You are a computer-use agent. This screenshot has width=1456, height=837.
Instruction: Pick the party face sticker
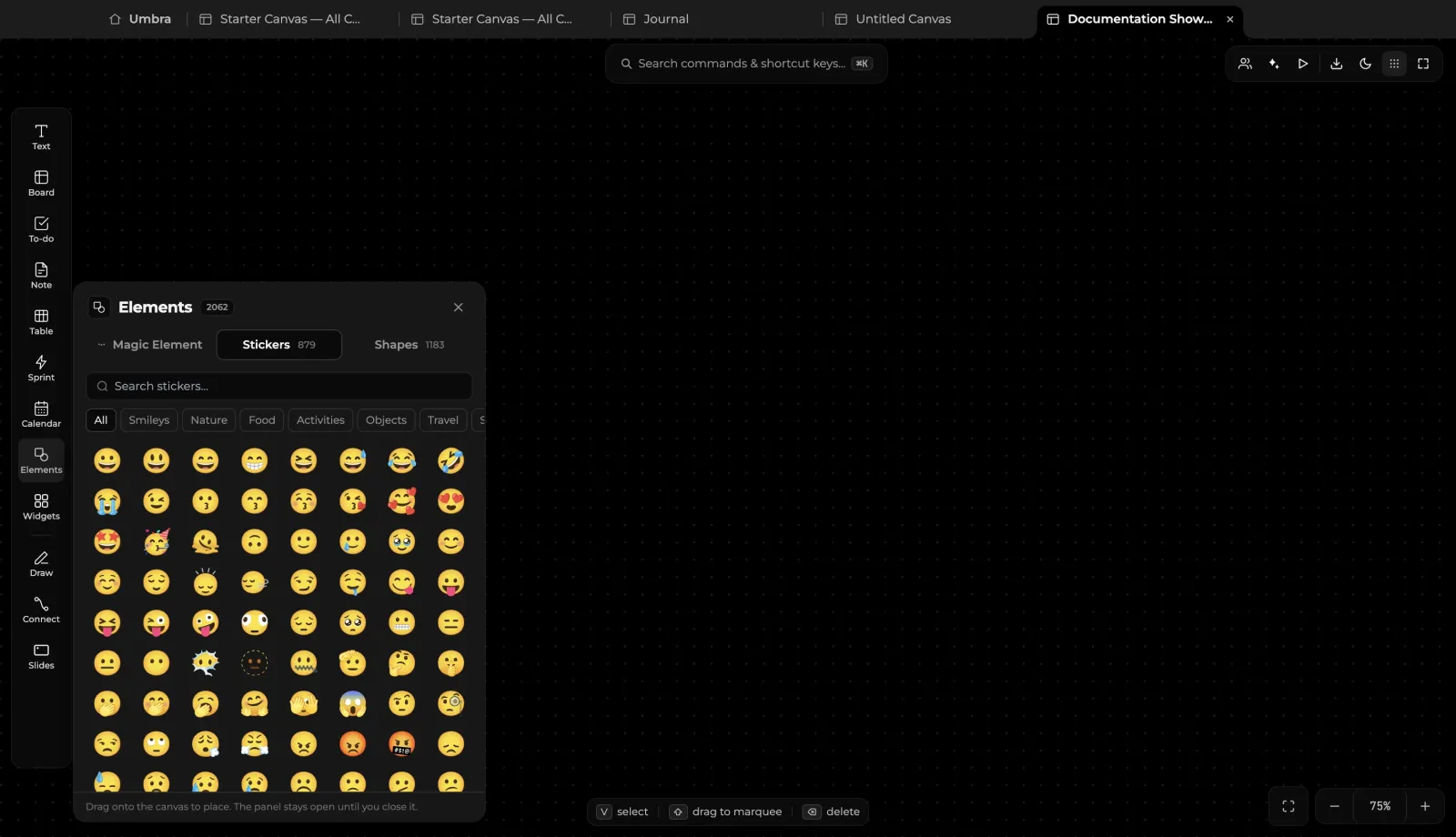pyautogui.click(x=157, y=541)
